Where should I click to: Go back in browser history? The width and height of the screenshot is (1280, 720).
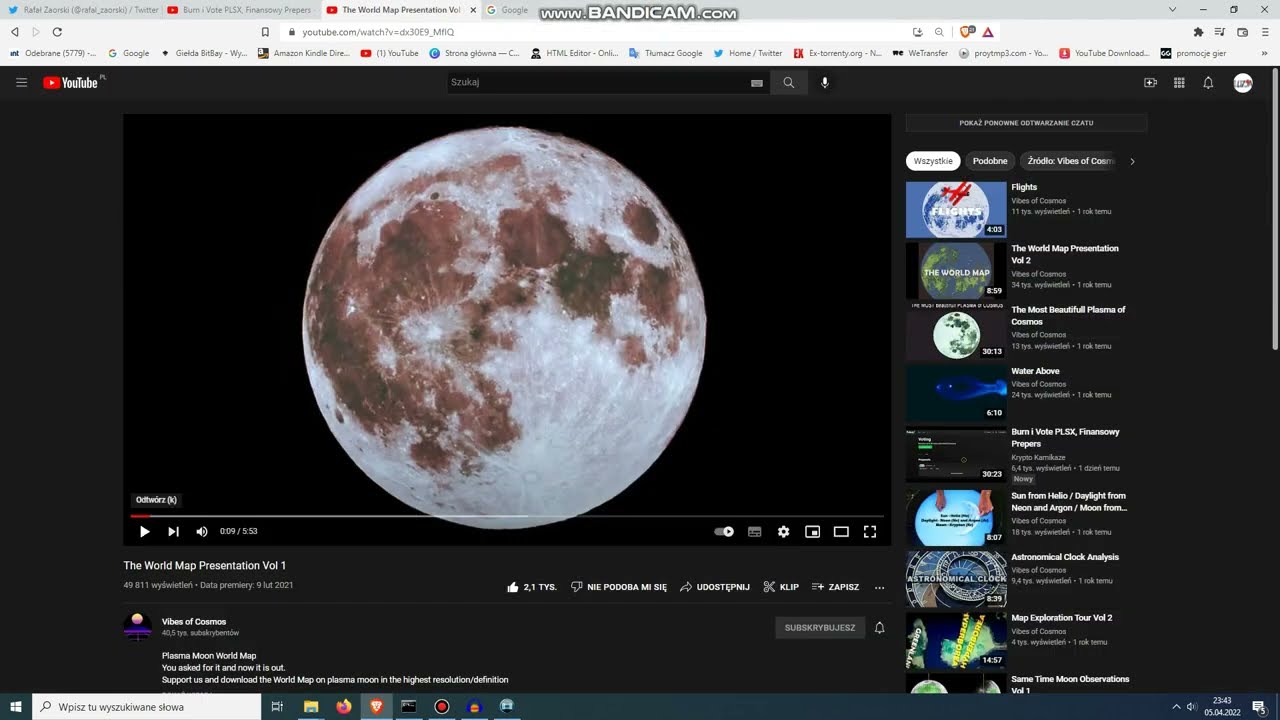click(x=15, y=32)
